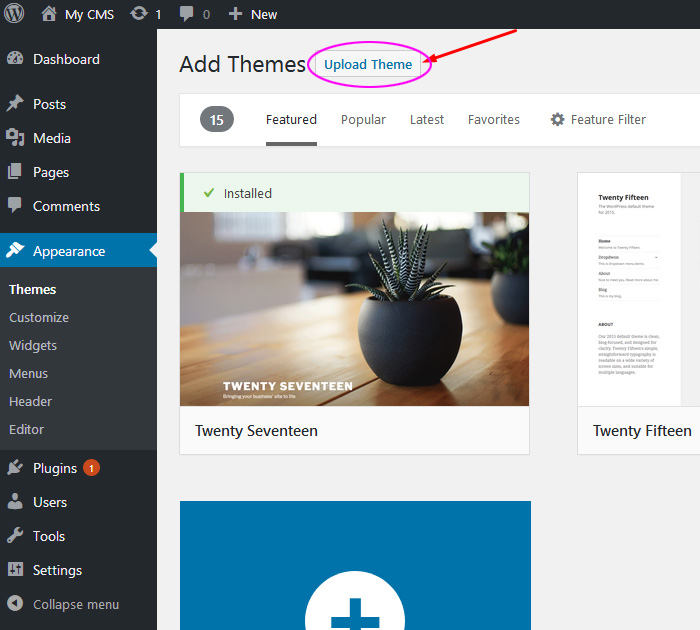Click the plus icon beside New
This screenshot has width=700, height=630.
(235, 14)
